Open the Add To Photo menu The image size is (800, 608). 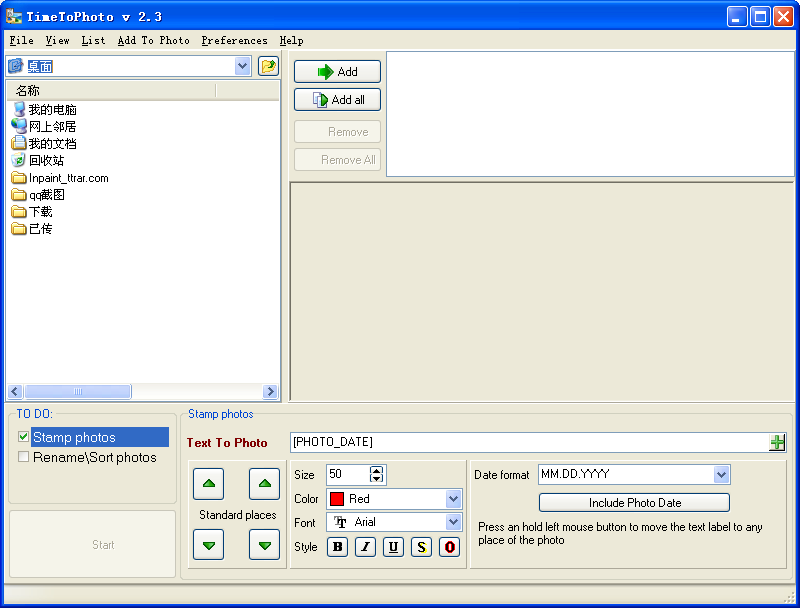coord(154,40)
